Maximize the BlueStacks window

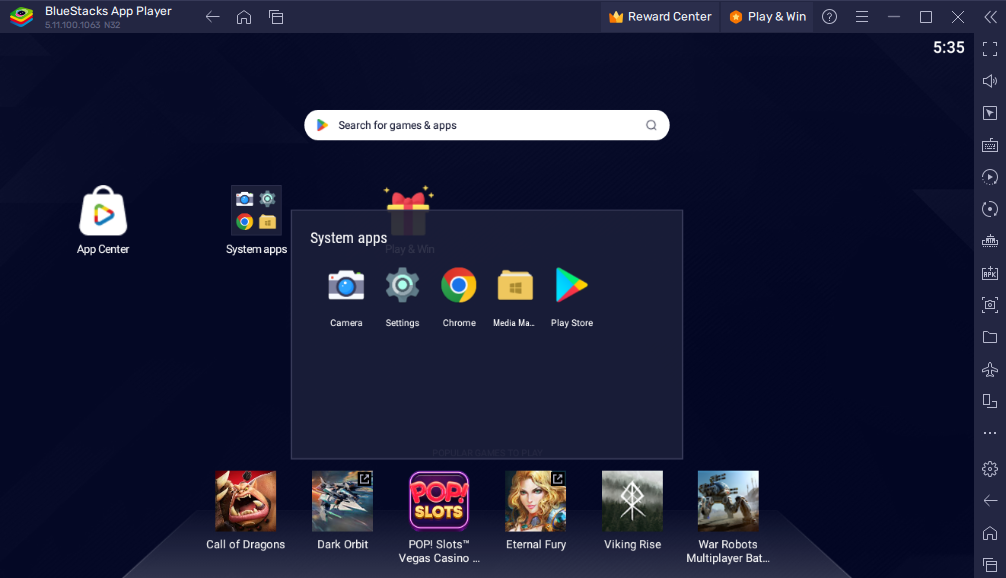click(926, 17)
